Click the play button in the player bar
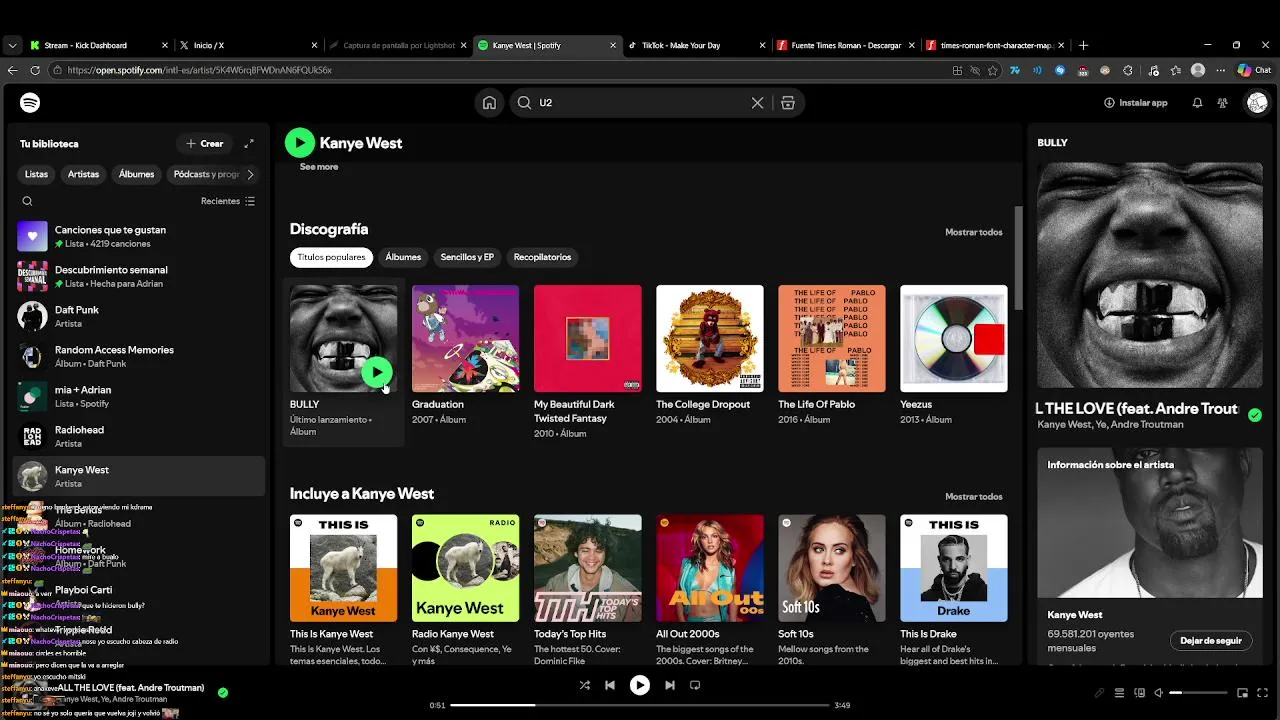This screenshot has height=720, width=1280. click(640, 685)
